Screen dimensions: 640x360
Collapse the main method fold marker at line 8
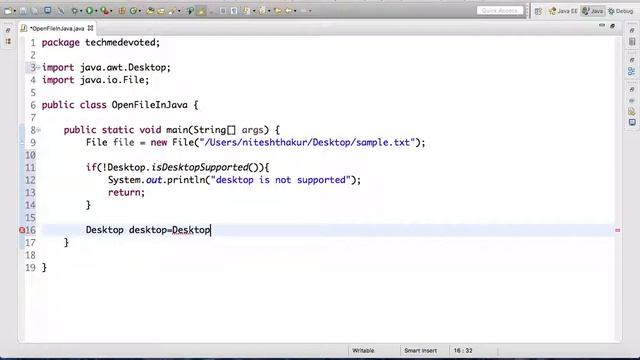[38, 130]
